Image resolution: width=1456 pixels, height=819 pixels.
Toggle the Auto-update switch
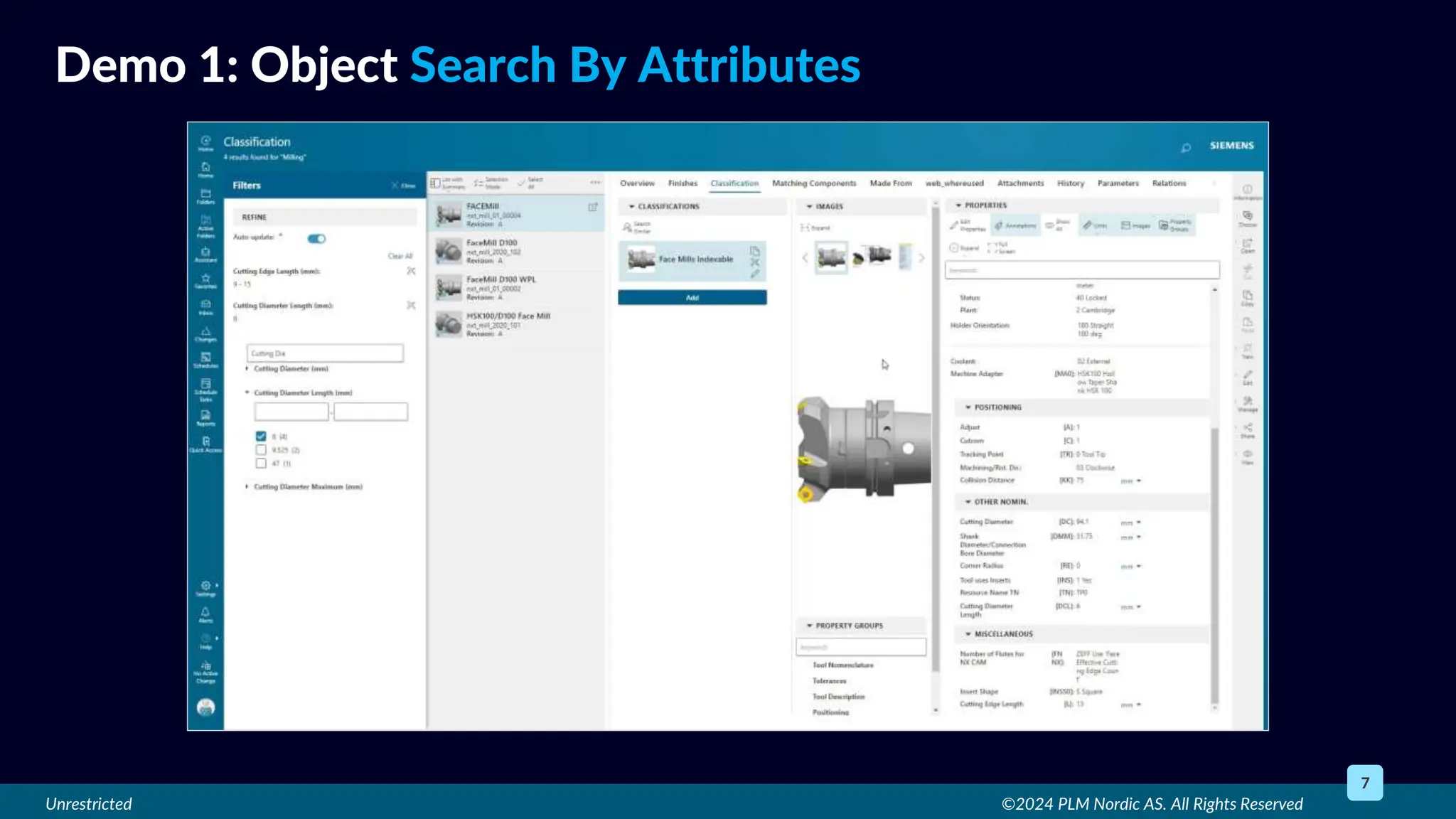pos(316,239)
